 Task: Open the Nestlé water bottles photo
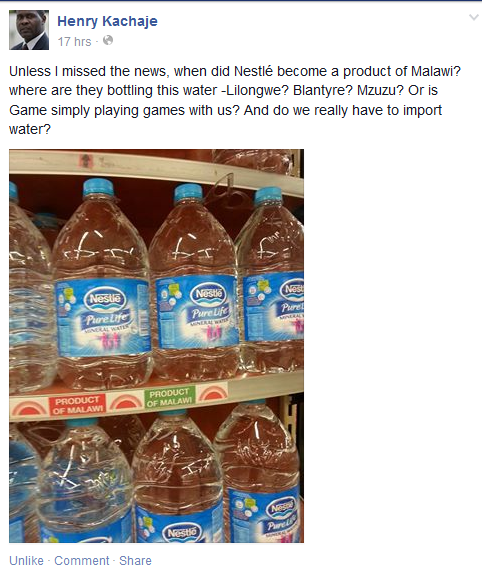pos(156,346)
